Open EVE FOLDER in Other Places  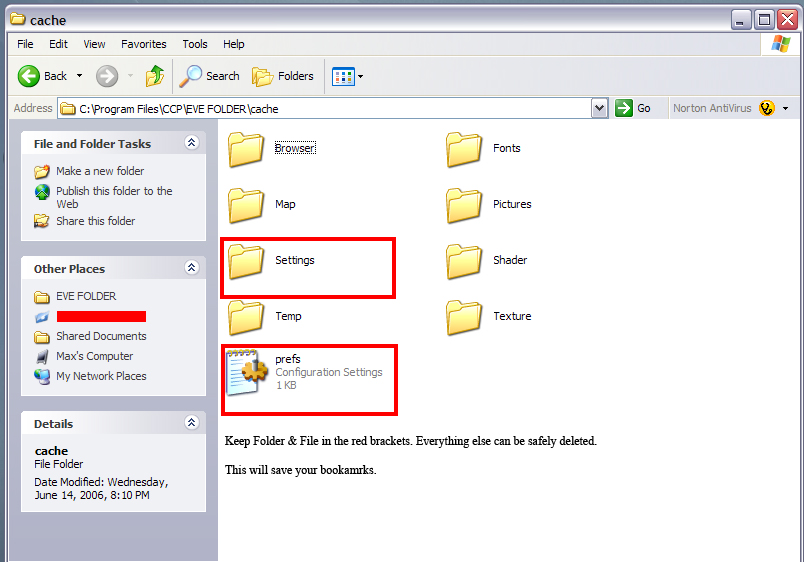coord(86,296)
